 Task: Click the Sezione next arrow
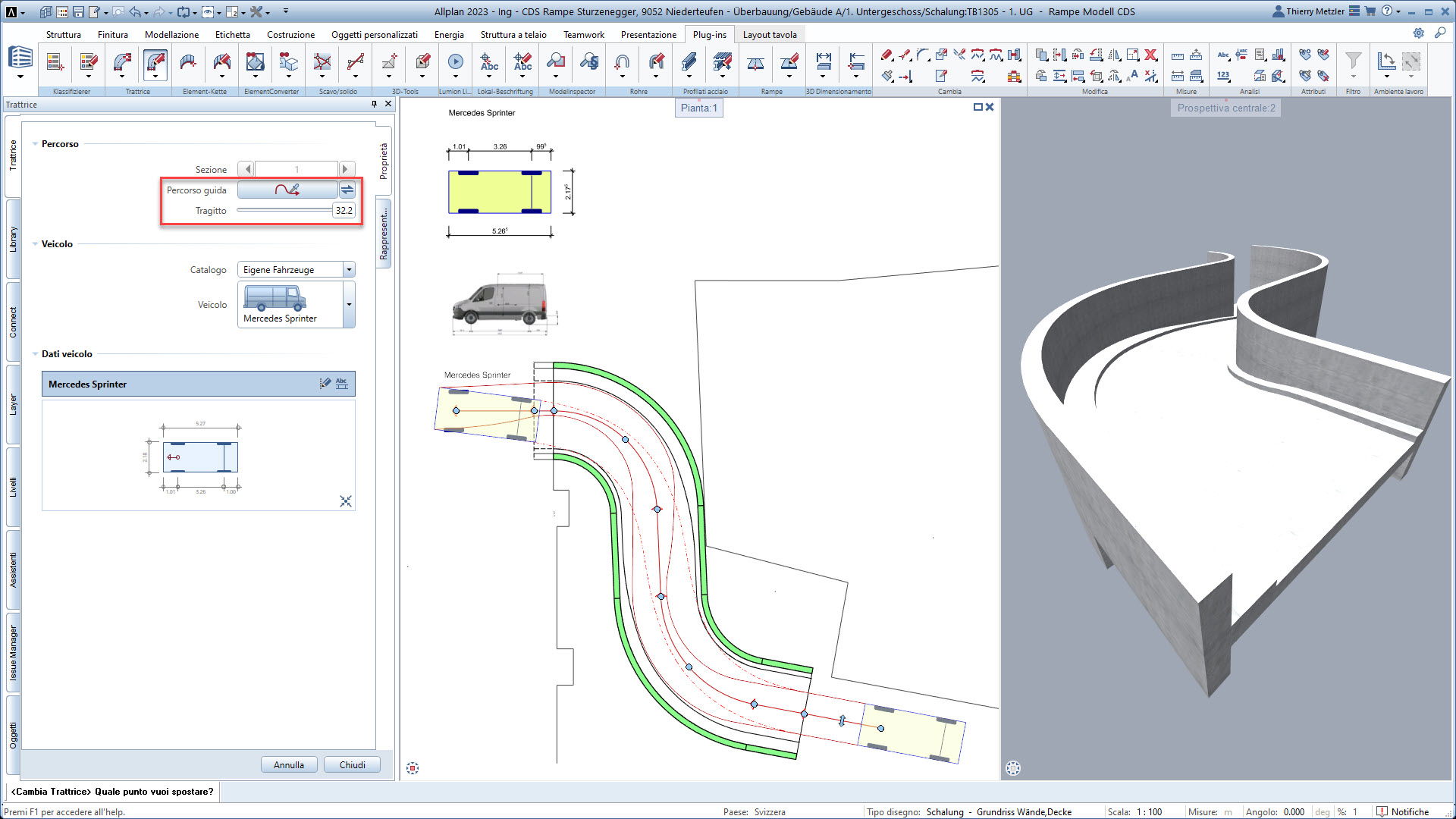tap(346, 169)
